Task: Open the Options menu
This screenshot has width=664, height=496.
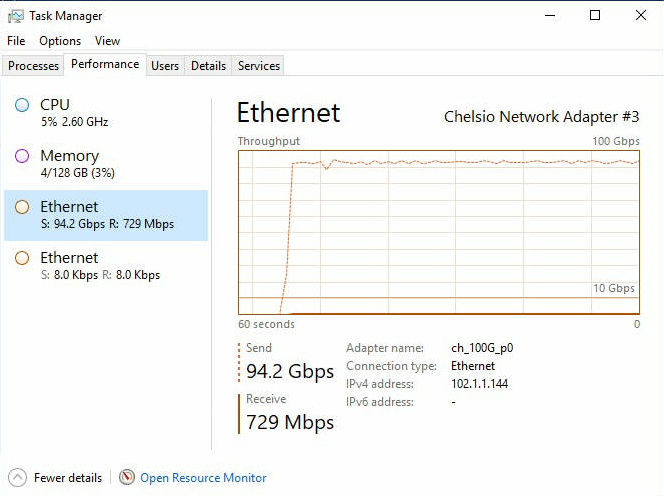Action: click(60, 41)
